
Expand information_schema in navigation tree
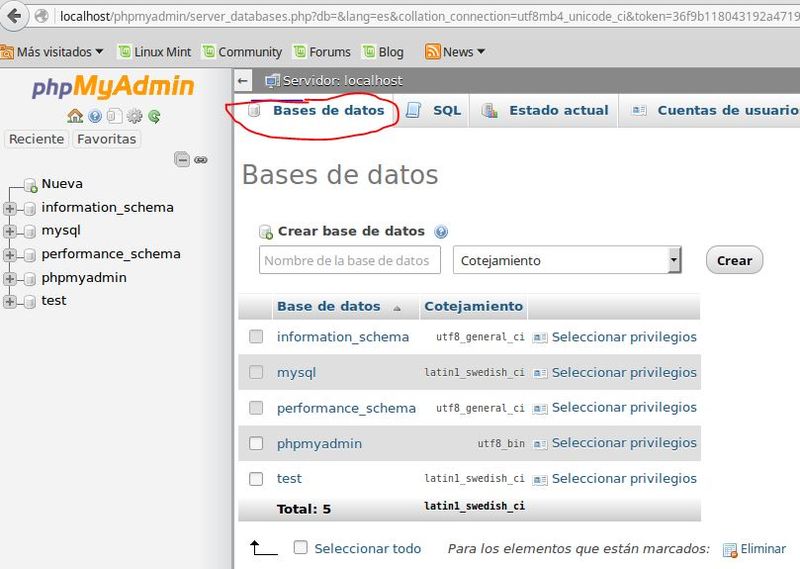[x=10, y=208]
